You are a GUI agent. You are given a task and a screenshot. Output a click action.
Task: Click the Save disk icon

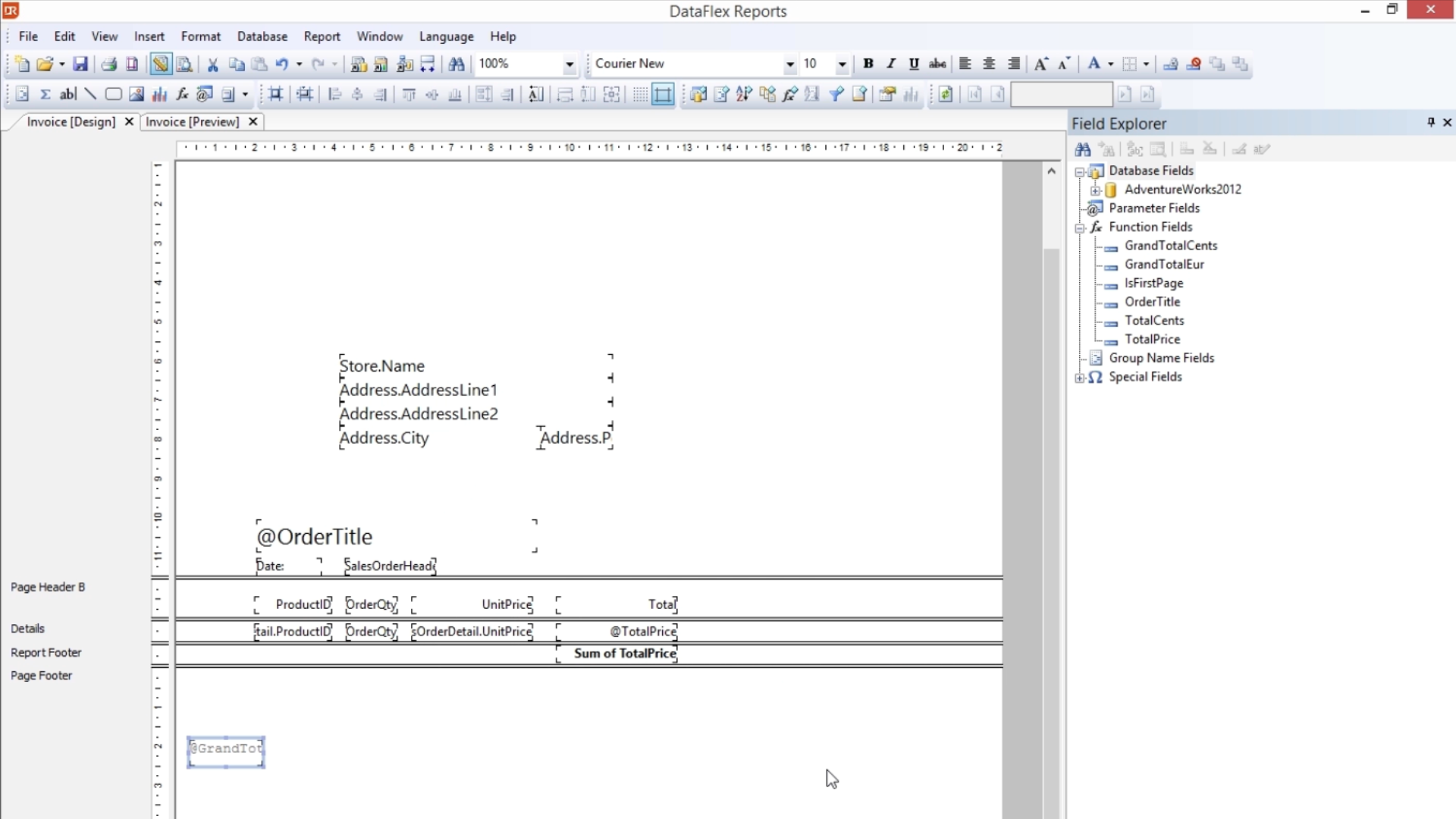pyautogui.click(x=80, y=64)
